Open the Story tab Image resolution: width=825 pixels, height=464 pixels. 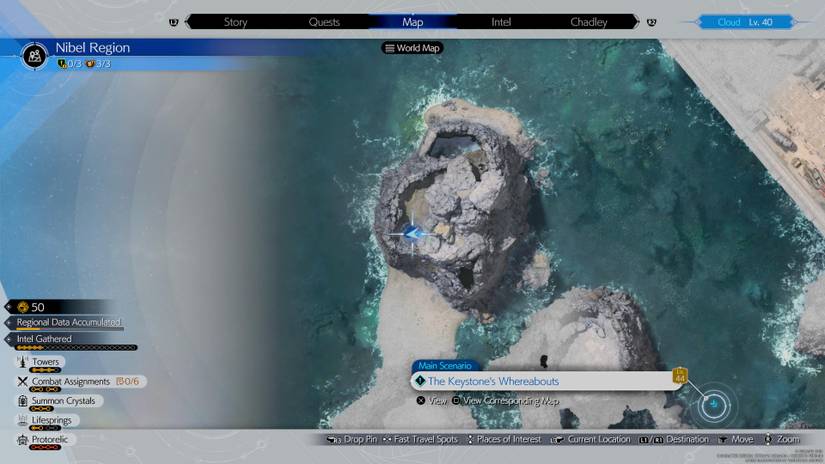pyautogui.click(x=235, y=22)
